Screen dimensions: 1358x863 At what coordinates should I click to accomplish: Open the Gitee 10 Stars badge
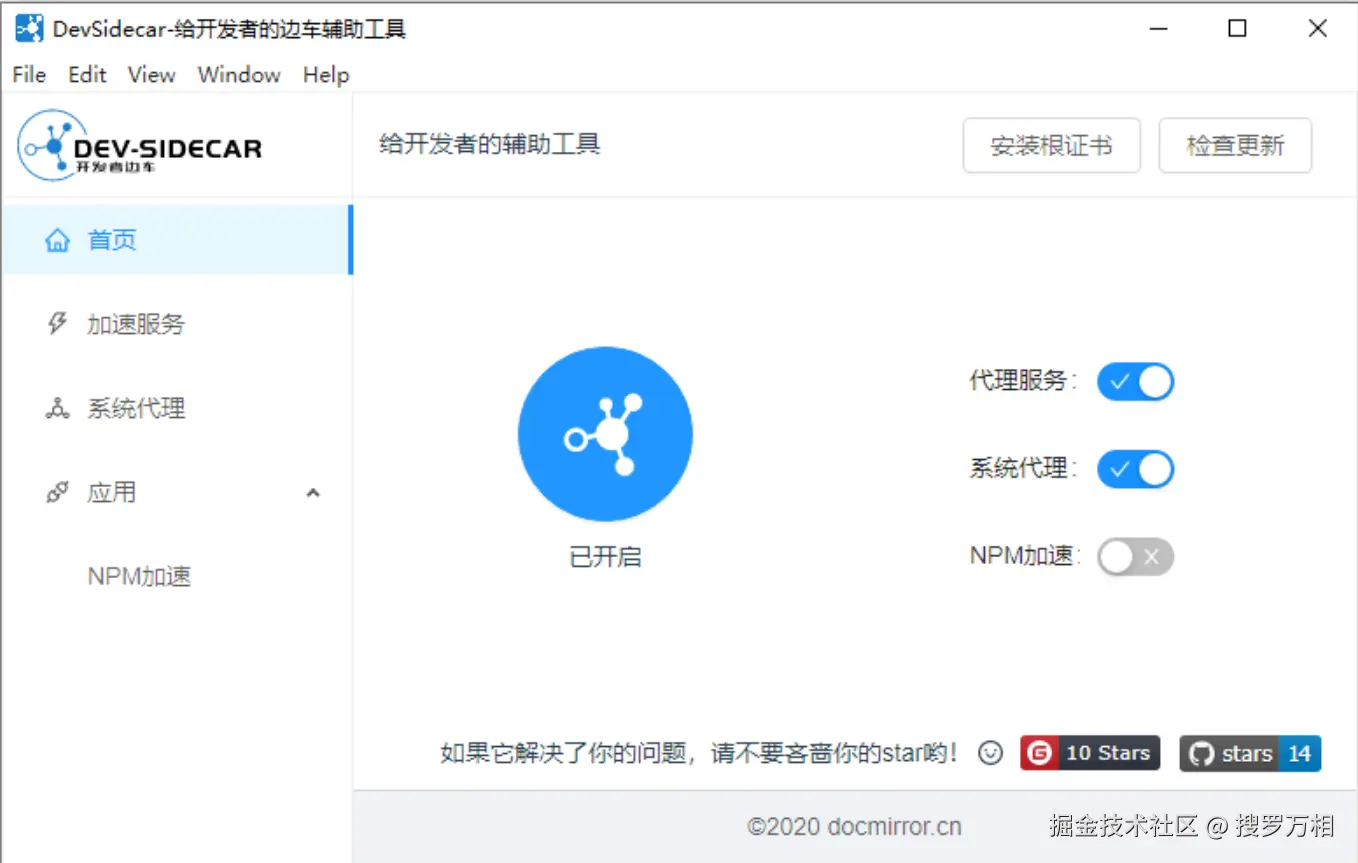click(1090, 753)
